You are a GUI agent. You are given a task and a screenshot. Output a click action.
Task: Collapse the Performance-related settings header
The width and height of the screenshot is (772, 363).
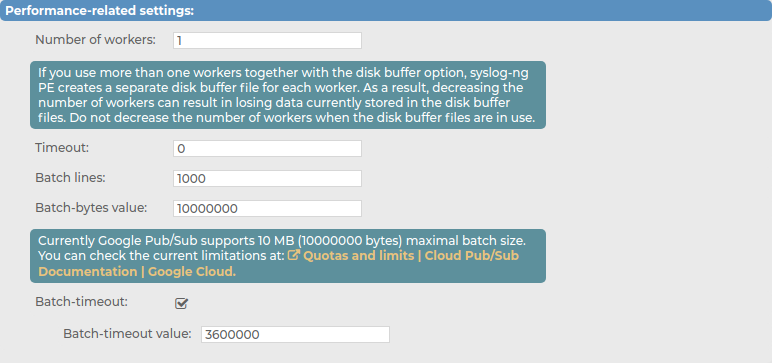tap(386, 11)
